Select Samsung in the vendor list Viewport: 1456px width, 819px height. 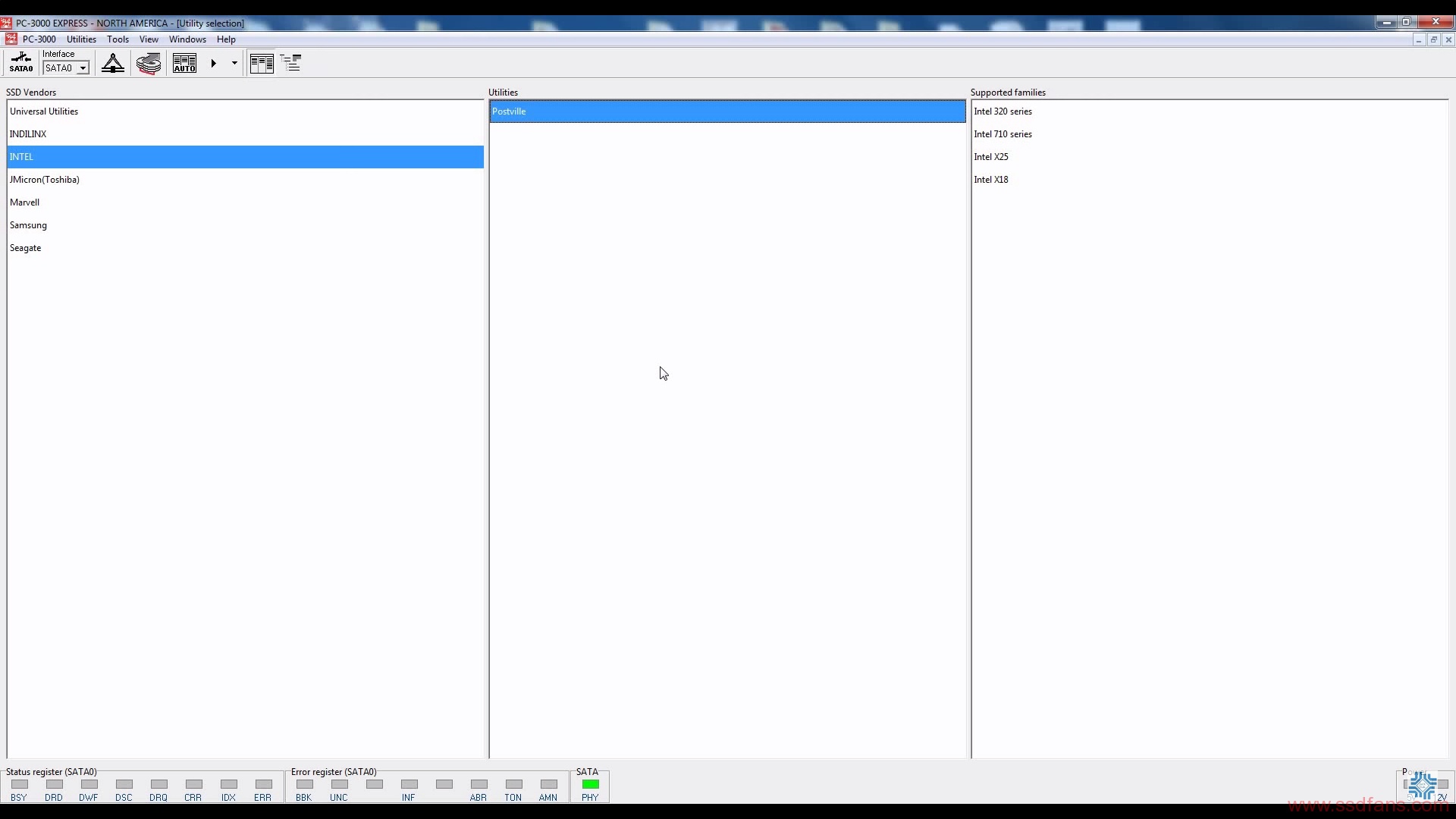click(245, 225)
